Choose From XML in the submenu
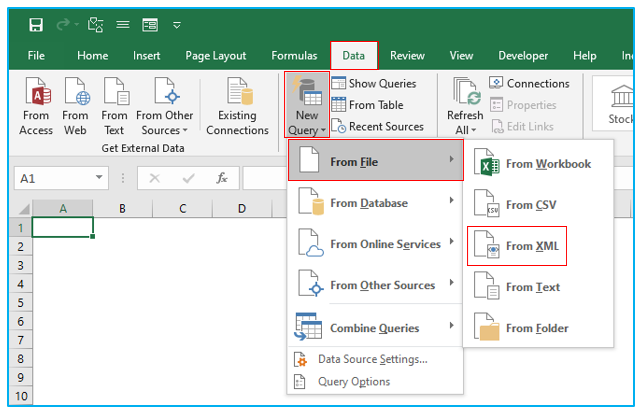The image size is (643, 416). click(x=517, y=246)
